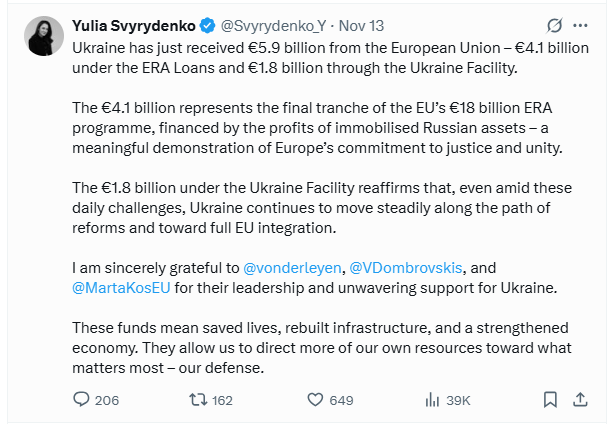The height and width of the screenshot is (424, 611).
Task: Click the share post icon
Action: pos(581,400)
